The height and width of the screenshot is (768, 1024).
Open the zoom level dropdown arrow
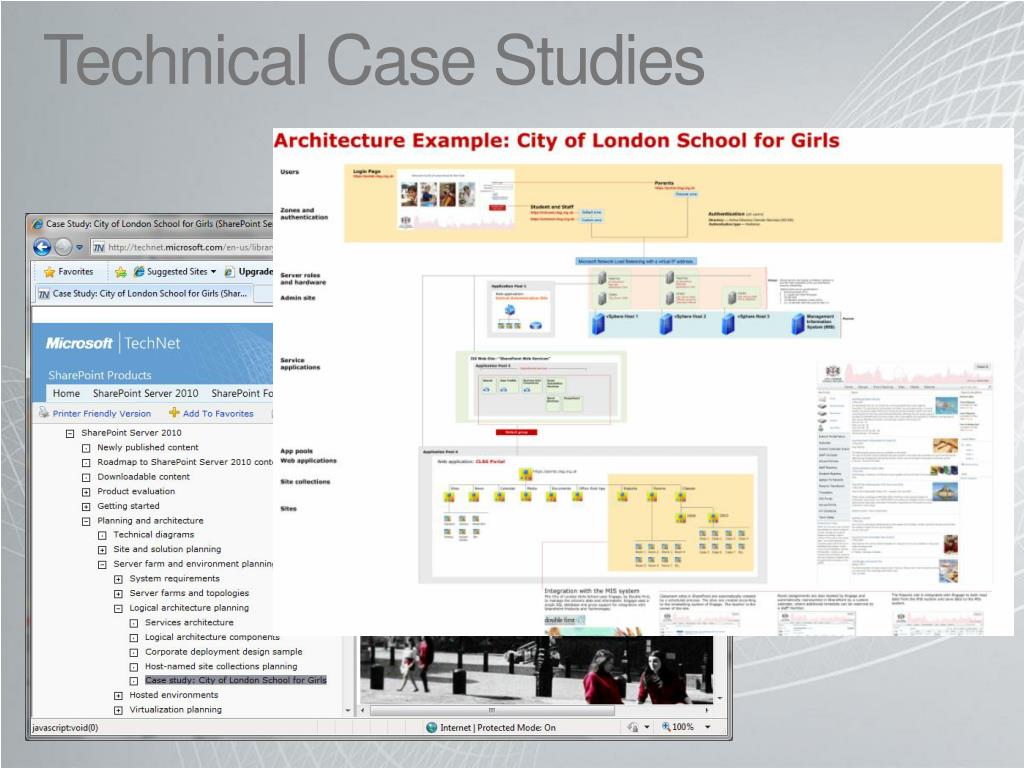pos(707,727)
